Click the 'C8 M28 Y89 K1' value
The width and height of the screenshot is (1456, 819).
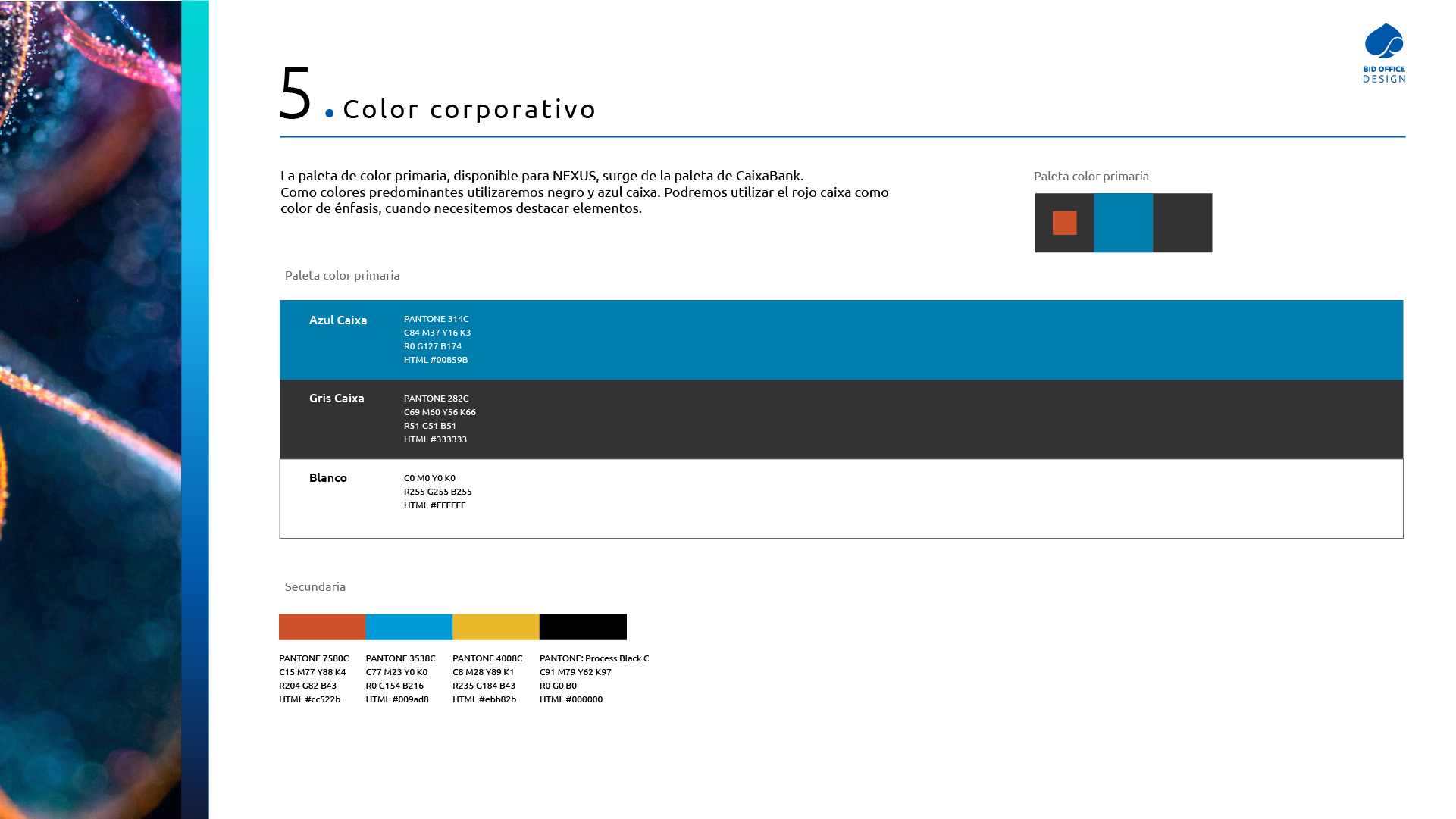pos(484,672)
